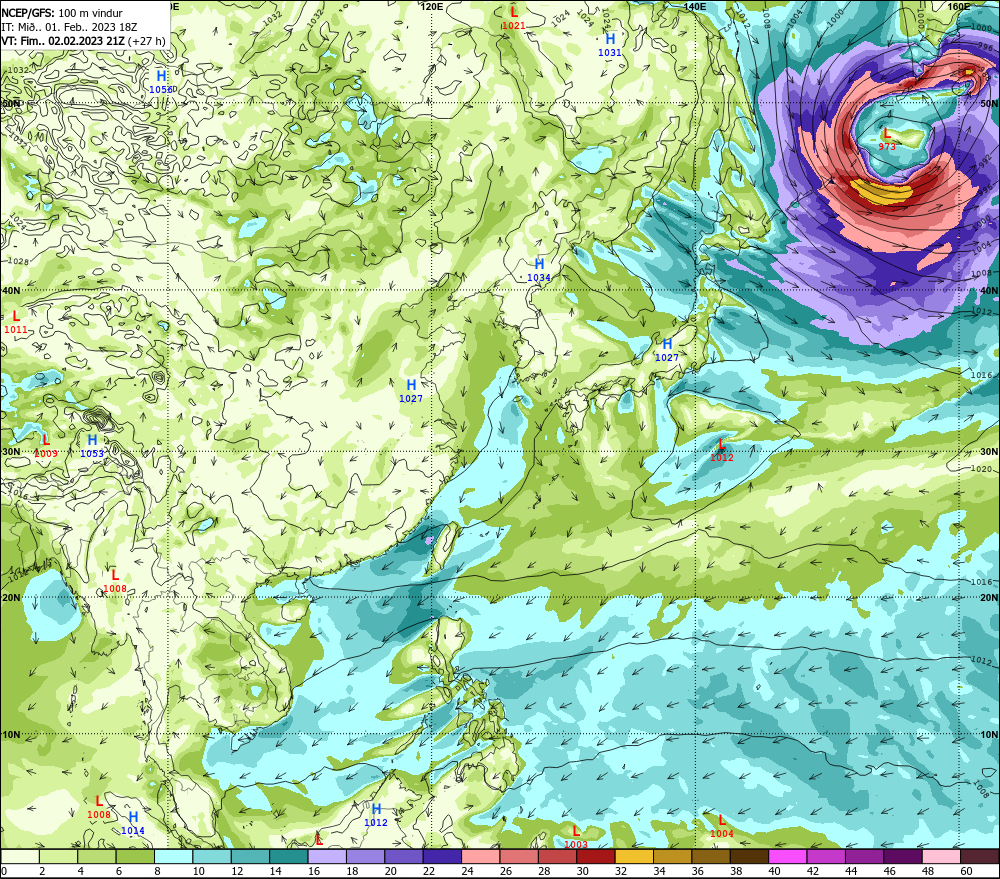Select the 'IT: Mið.. 01. Feb.. 2023 18Z' line
The width and height of the screenshot is (1000, 879).
click(69, 27)
